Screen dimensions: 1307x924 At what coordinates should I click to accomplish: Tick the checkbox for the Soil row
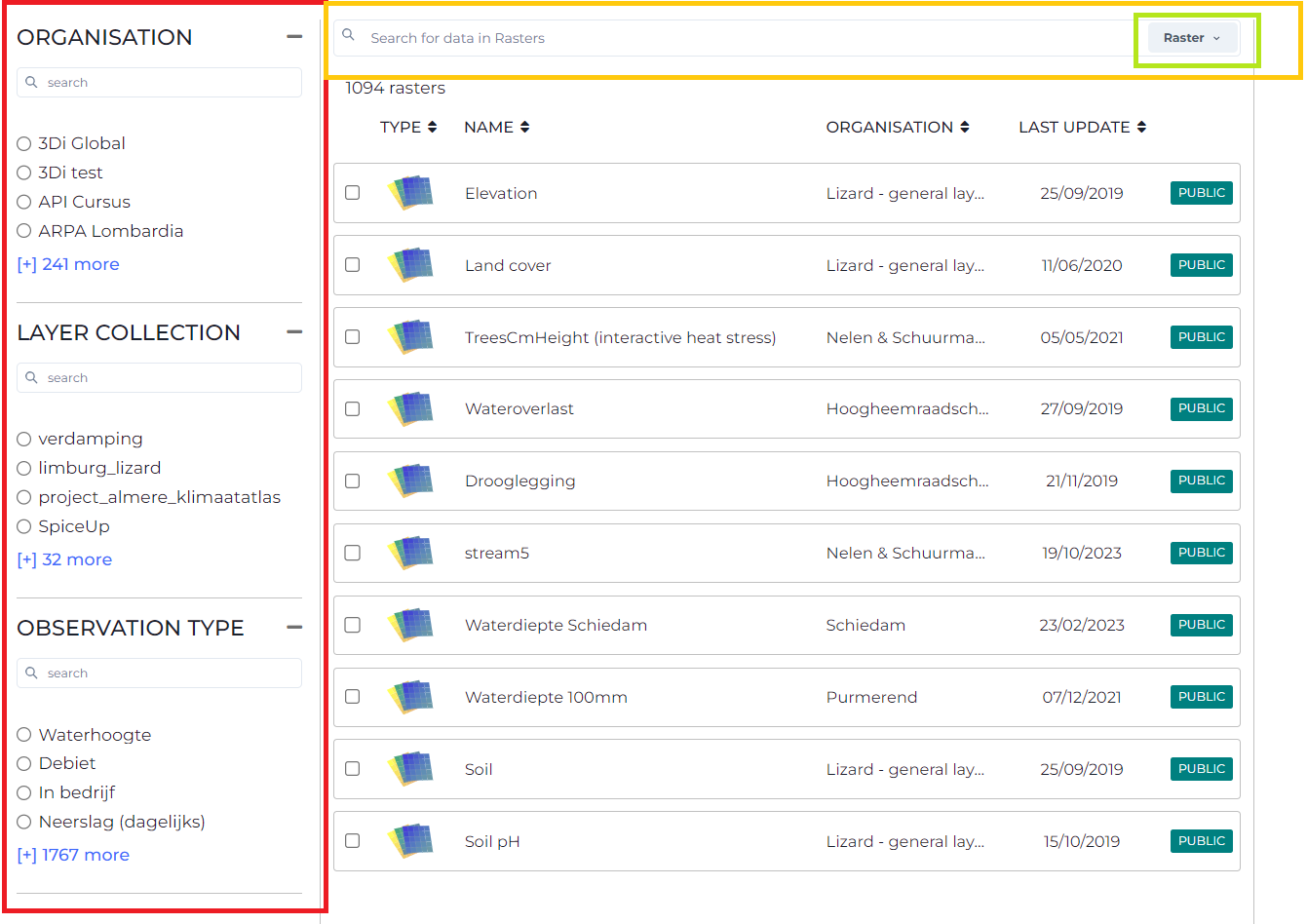(353, 769)
